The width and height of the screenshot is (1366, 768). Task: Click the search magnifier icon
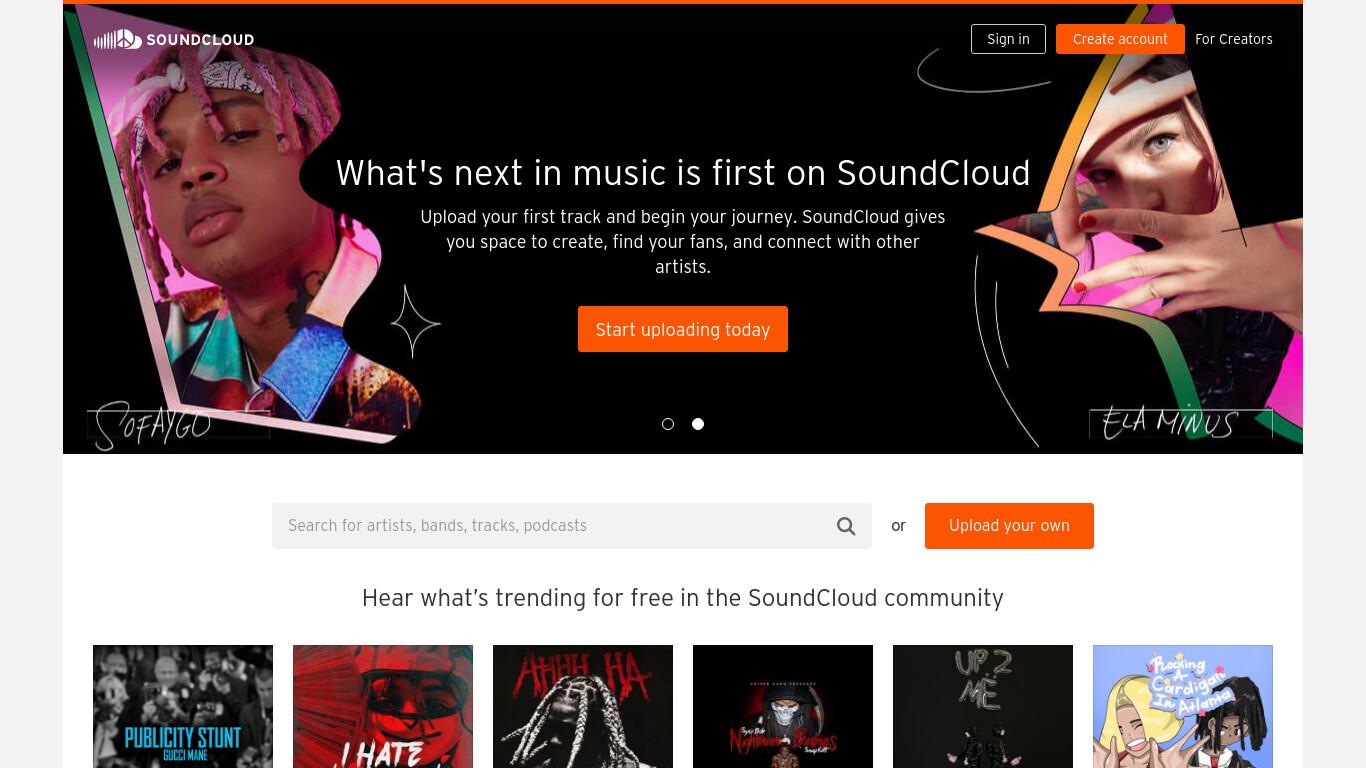point(846,526)
